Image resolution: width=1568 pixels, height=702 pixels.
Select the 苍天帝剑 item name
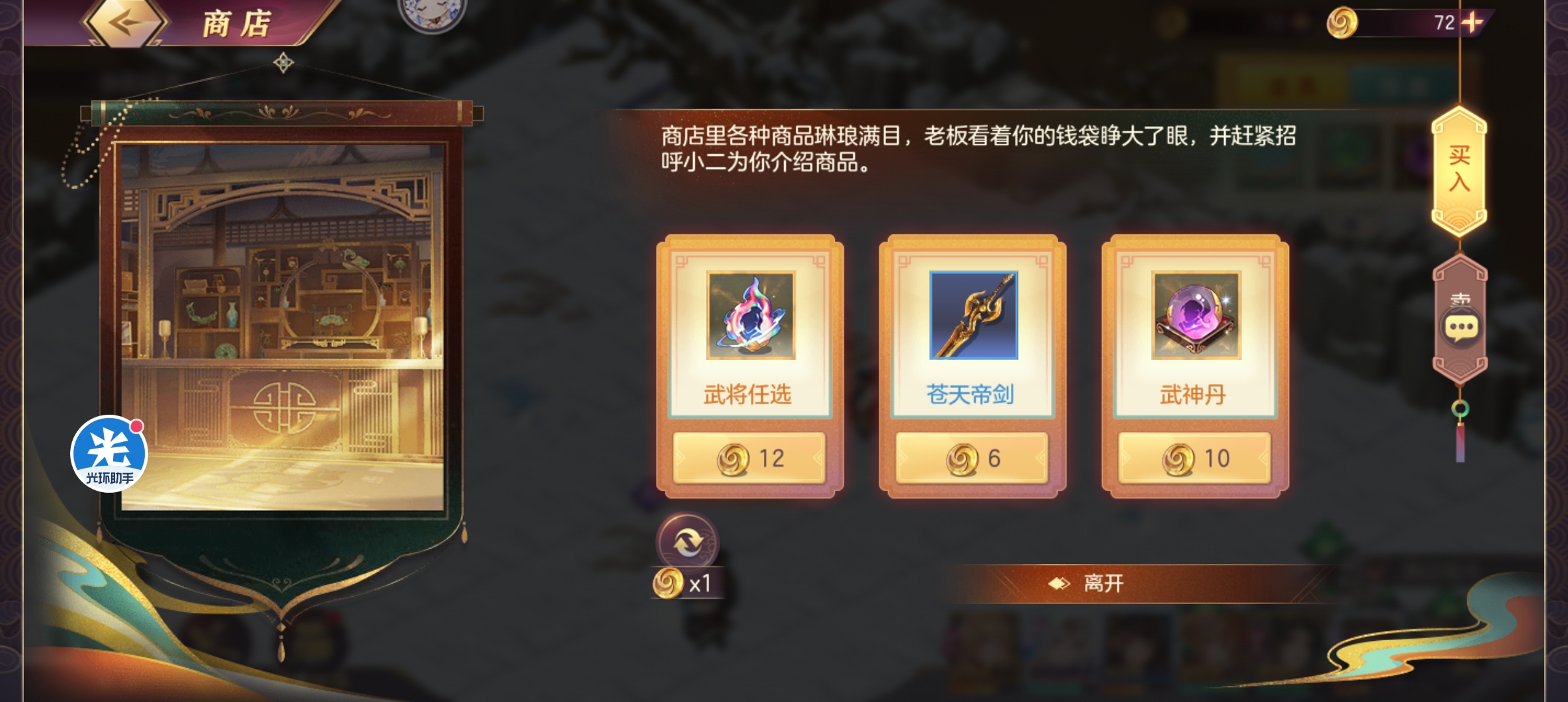[x=971, y=395]
